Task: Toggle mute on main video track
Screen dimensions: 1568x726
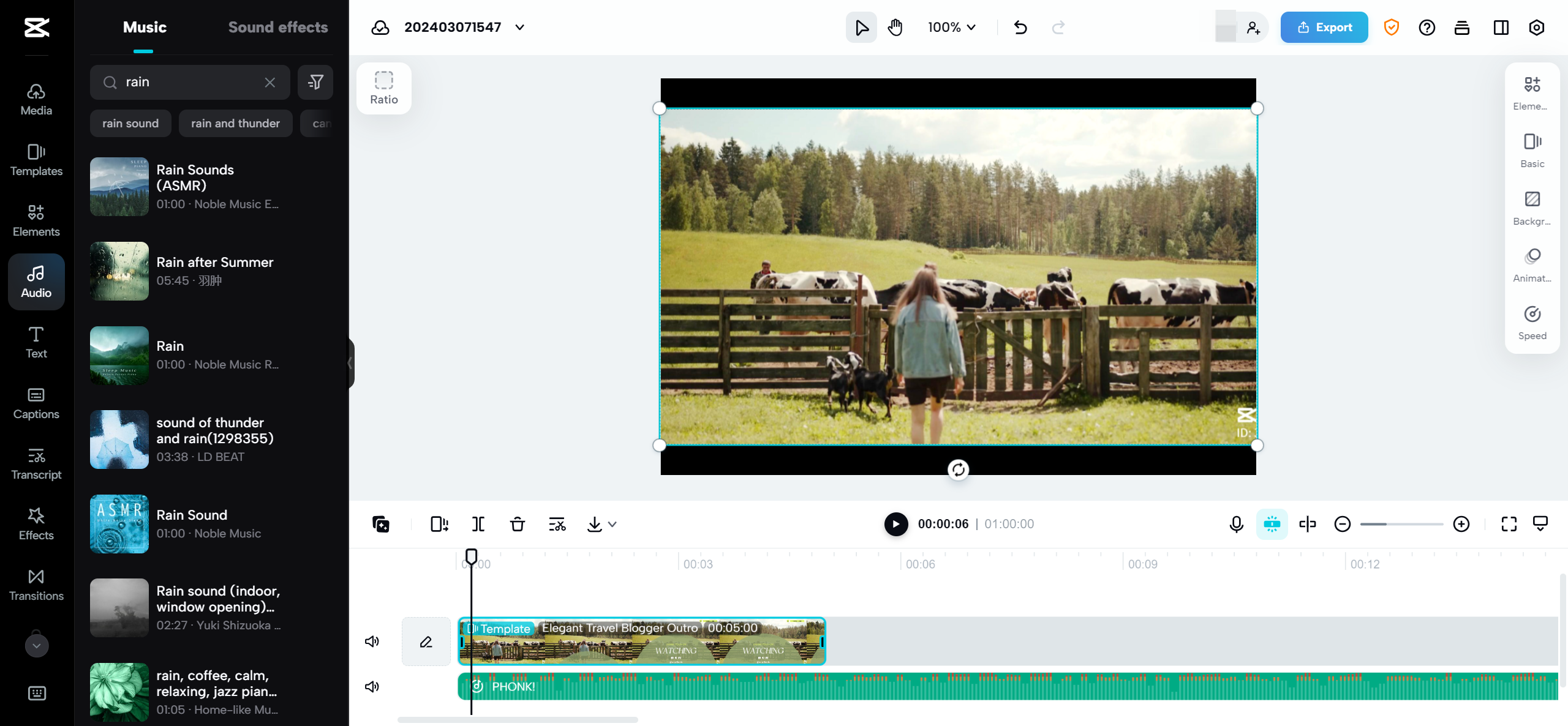Action: pyautogui.click(x=372, y=641)
